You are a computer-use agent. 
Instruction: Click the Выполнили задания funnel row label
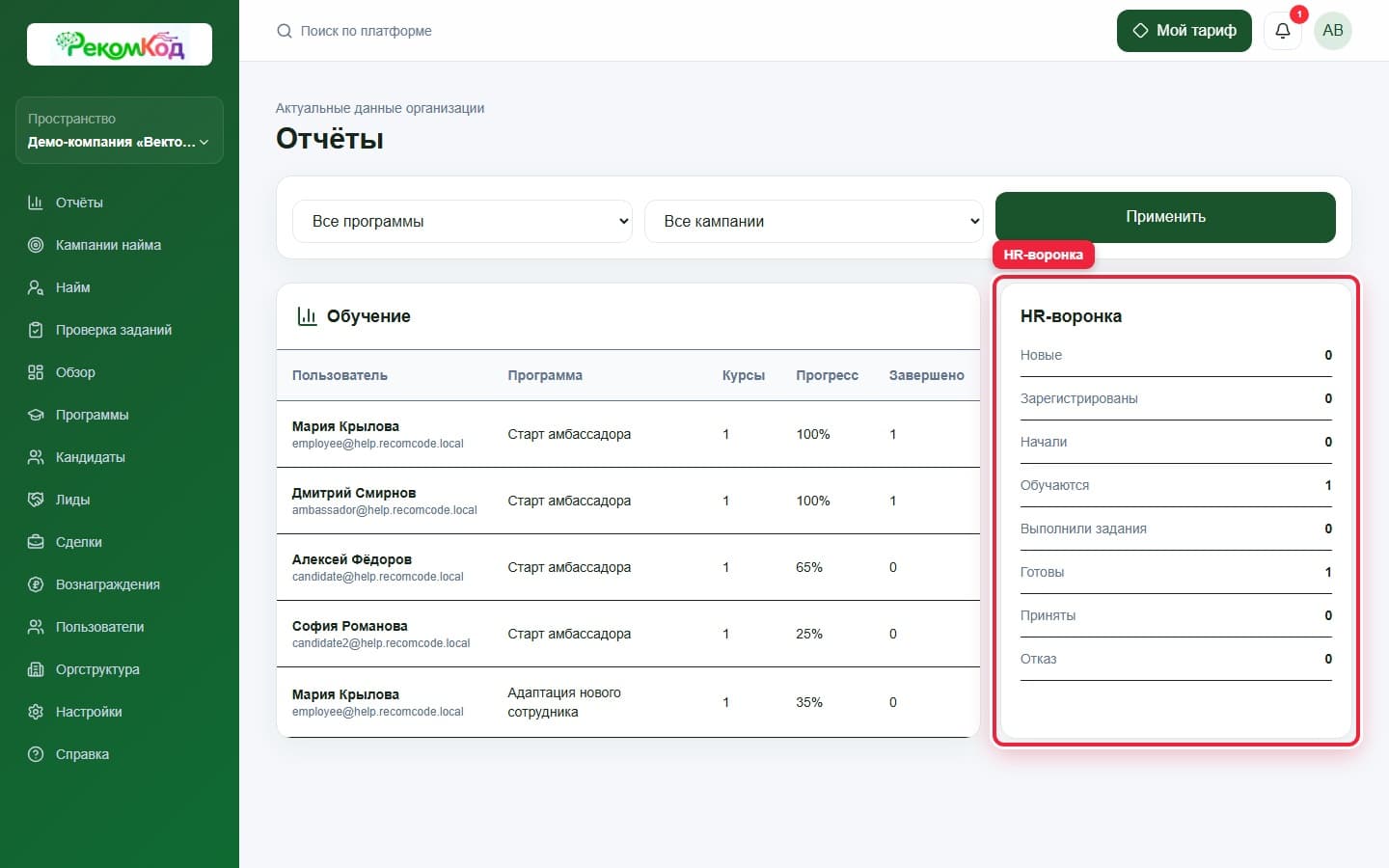pos(1083,529)
